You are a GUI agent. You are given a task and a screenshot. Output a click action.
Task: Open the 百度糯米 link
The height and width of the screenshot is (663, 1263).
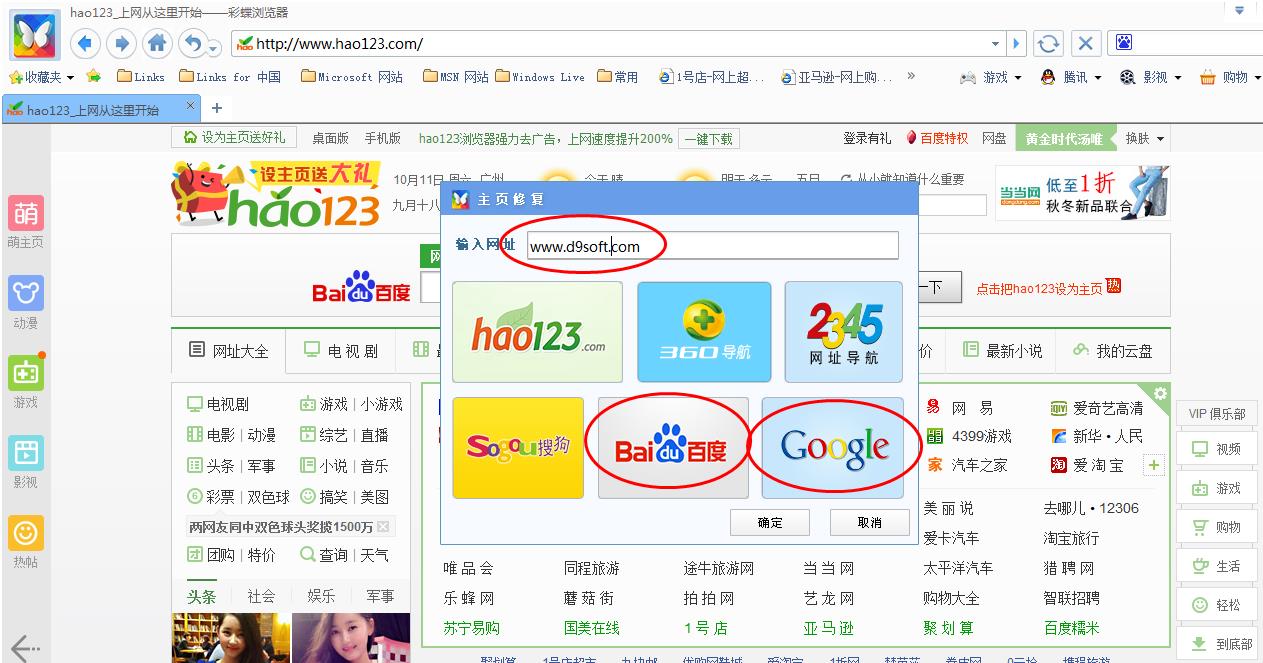1071,628
